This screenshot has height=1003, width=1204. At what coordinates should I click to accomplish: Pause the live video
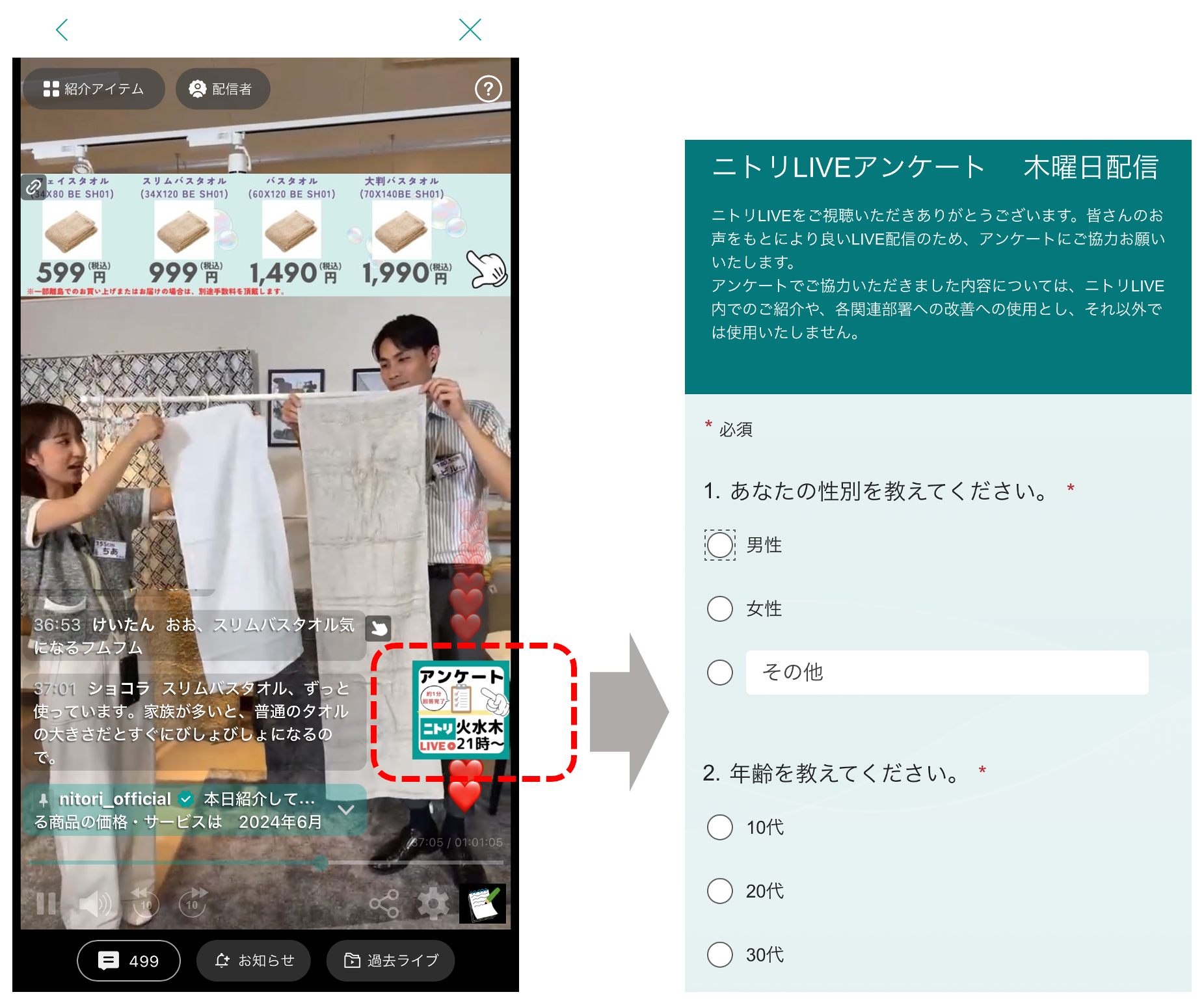pyautogui.click(x=46, y=903)
